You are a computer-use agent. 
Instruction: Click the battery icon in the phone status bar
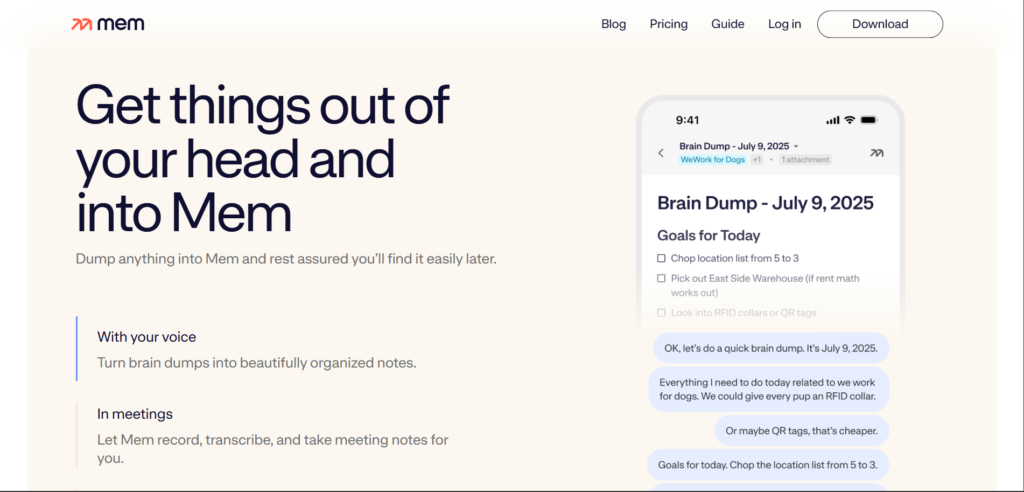tap(868, 120)
